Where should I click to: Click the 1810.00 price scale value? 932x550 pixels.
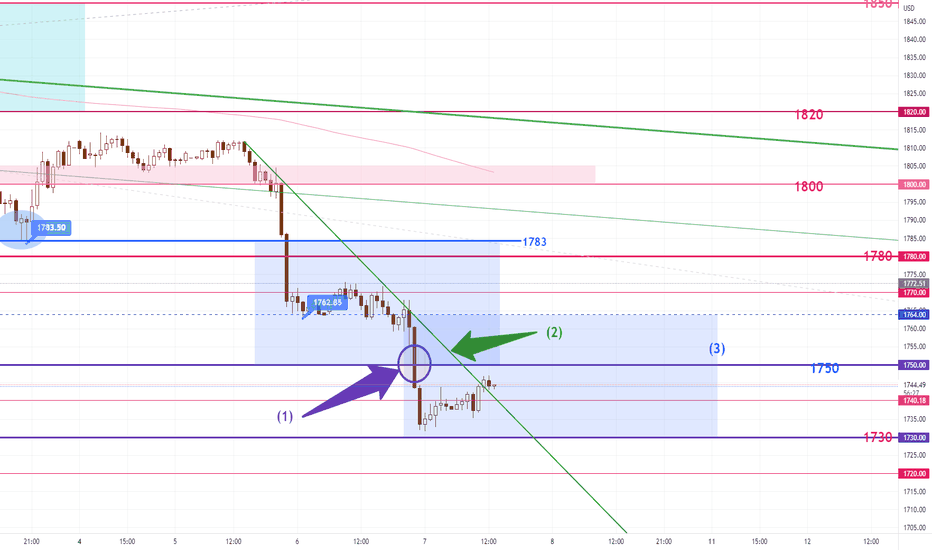click(x=915, y=148)
